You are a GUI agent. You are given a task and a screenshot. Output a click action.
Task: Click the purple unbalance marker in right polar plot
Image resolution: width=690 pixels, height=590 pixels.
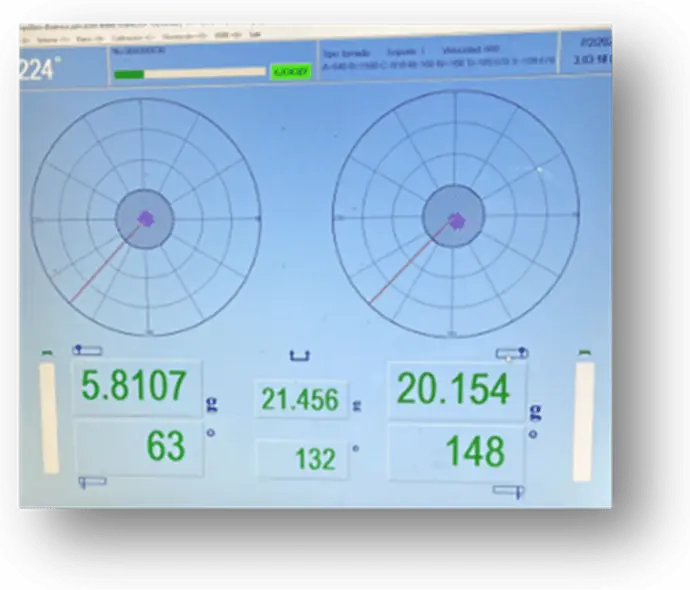456,220
